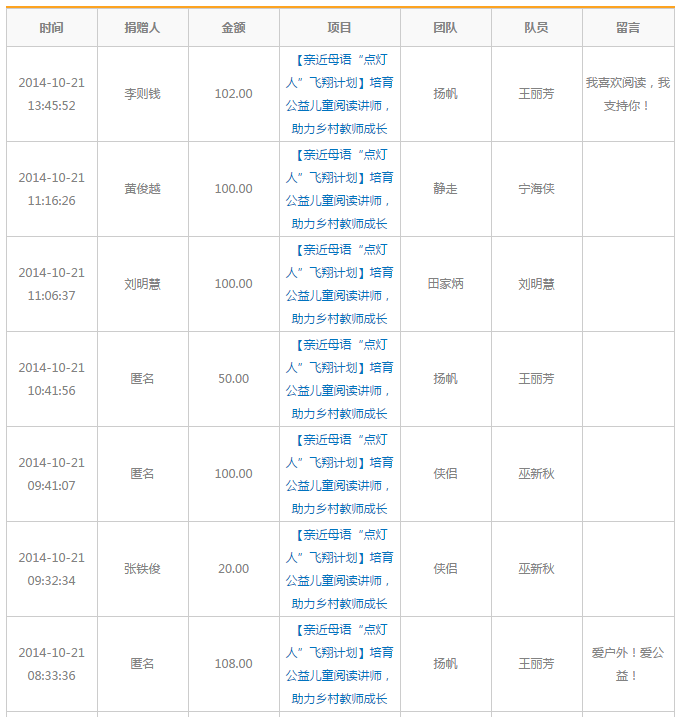Click the 队员 column header

(536, 28)
